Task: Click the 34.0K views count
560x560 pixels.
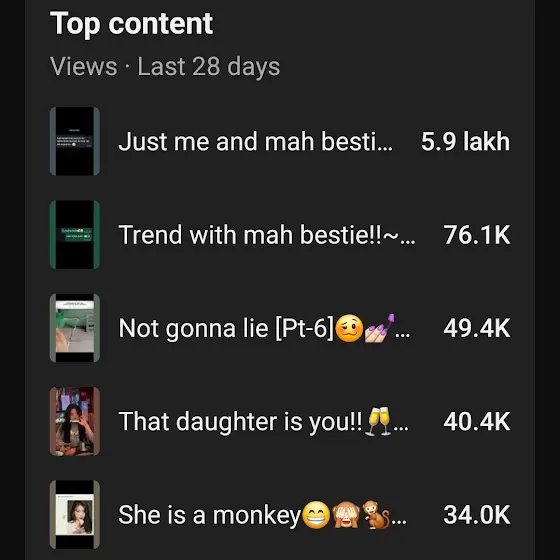Action: point(477,515)
